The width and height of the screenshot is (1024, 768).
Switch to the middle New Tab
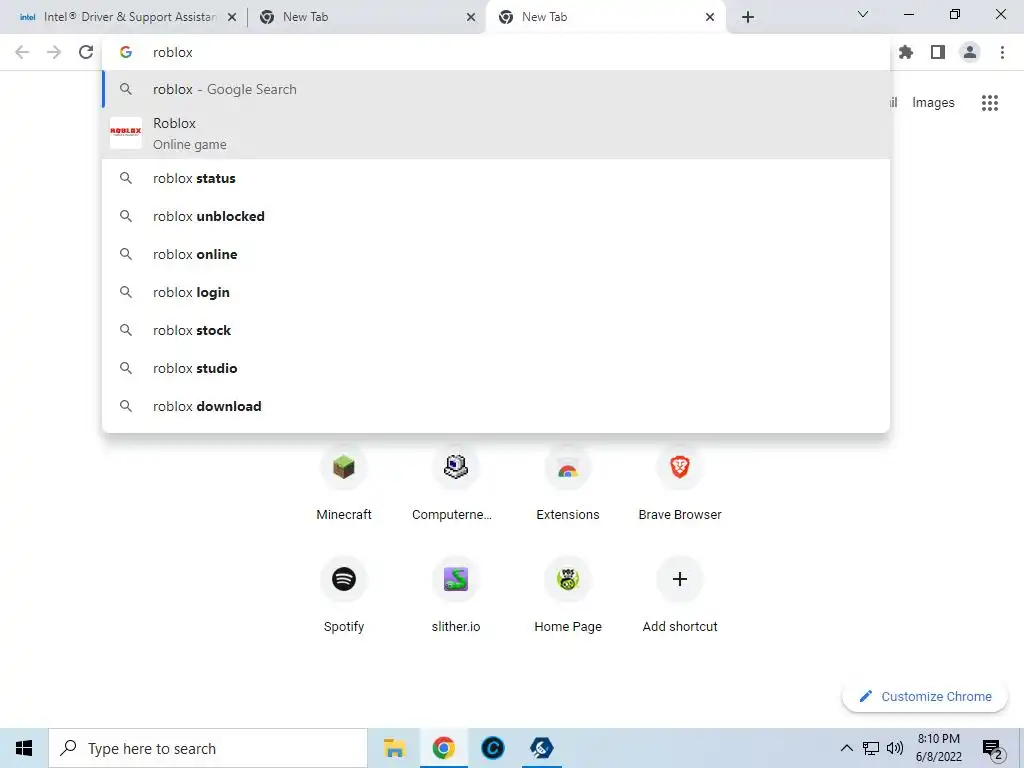pos(366,17)
